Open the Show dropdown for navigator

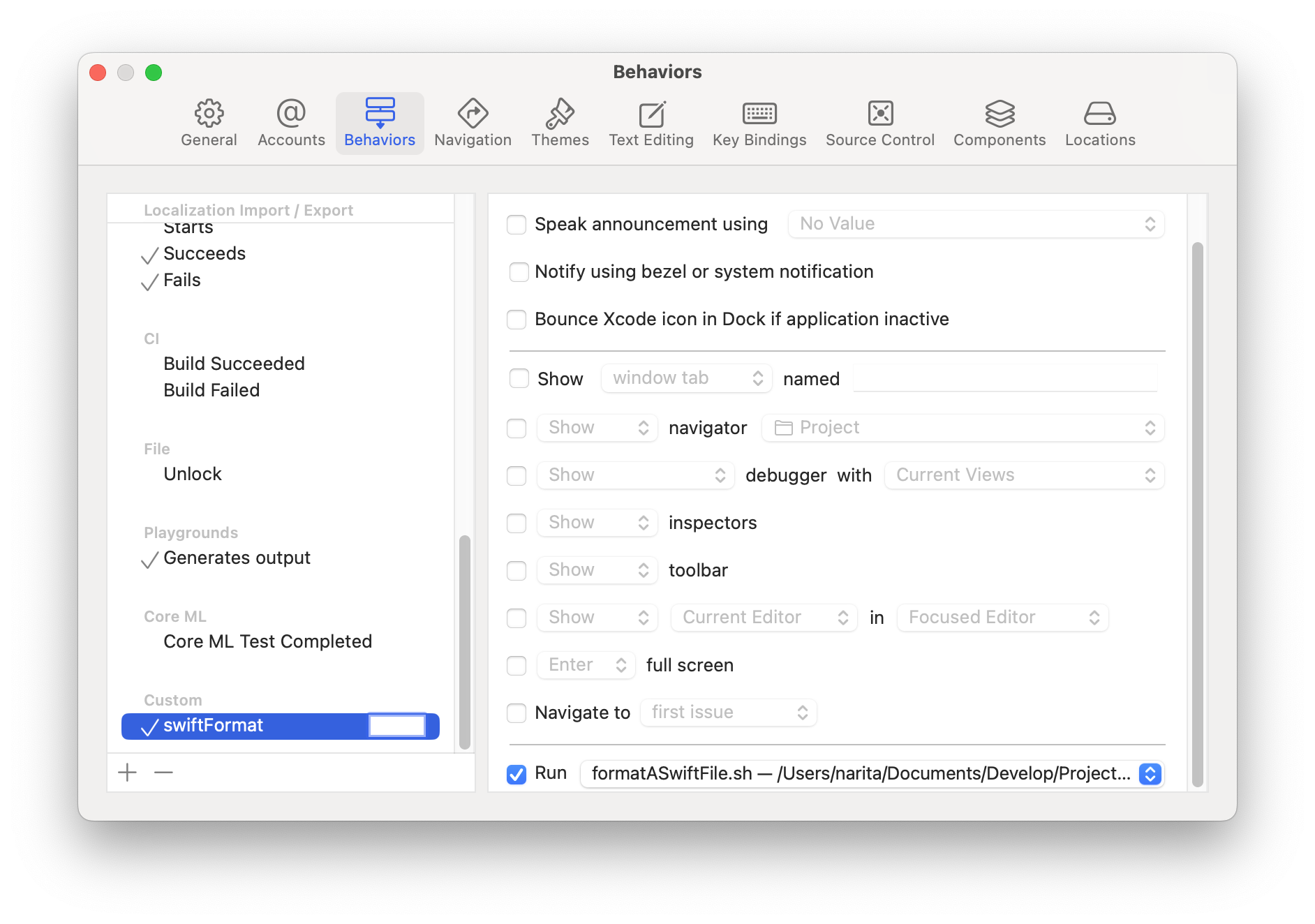tap(597, 428)
